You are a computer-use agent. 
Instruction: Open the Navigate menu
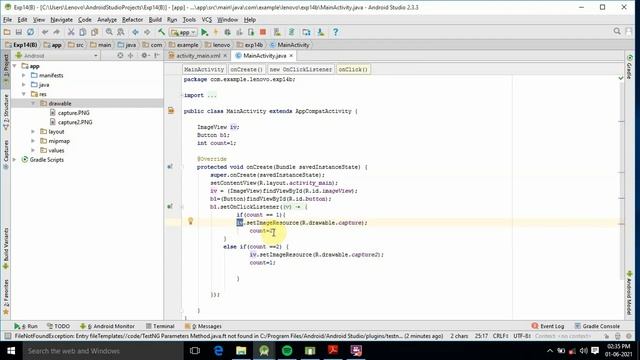[x=62, y=20]
